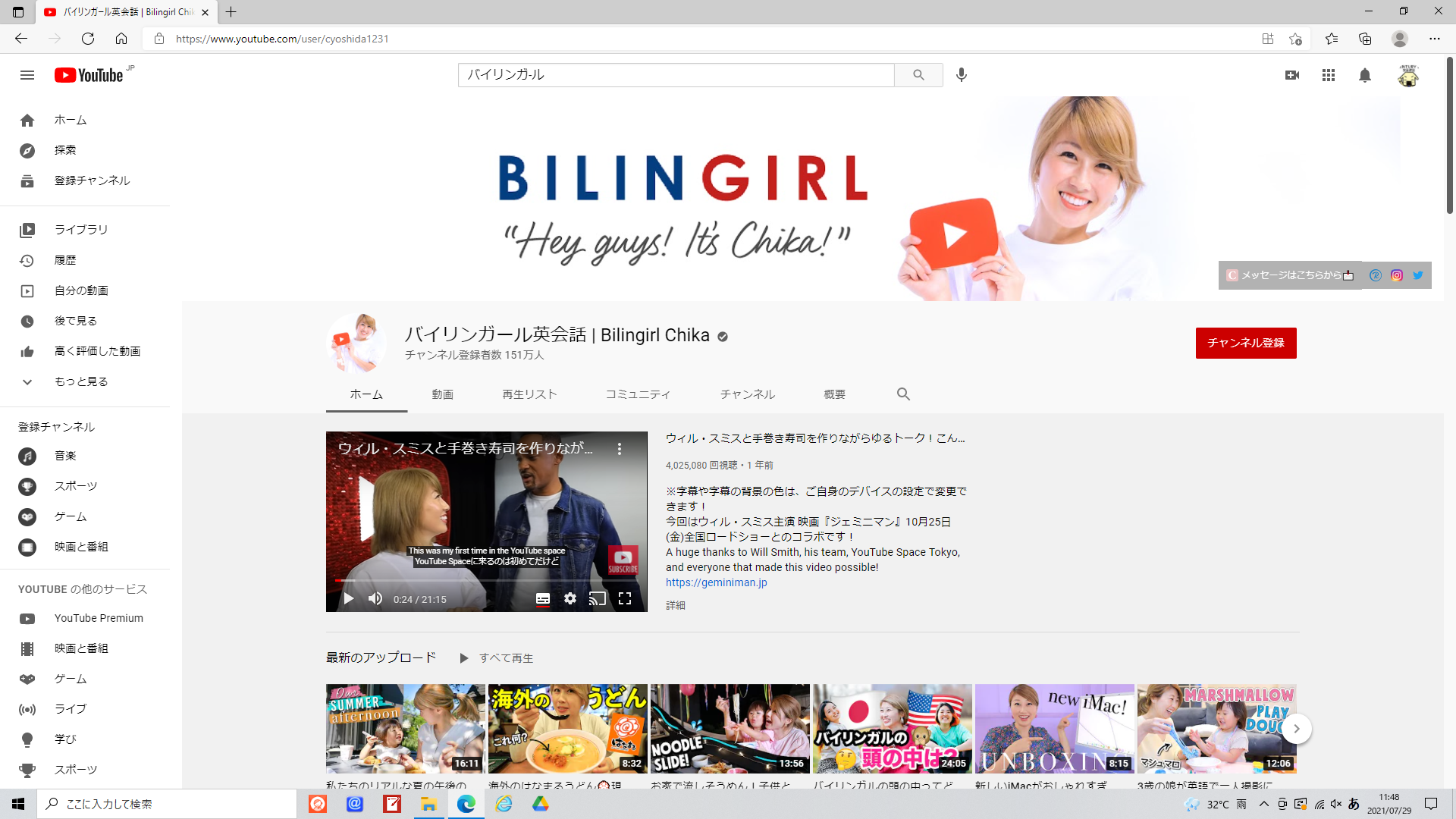Refresh the browser page
The height and width of the screenshot is (819, 1456).
pos(88,39)
